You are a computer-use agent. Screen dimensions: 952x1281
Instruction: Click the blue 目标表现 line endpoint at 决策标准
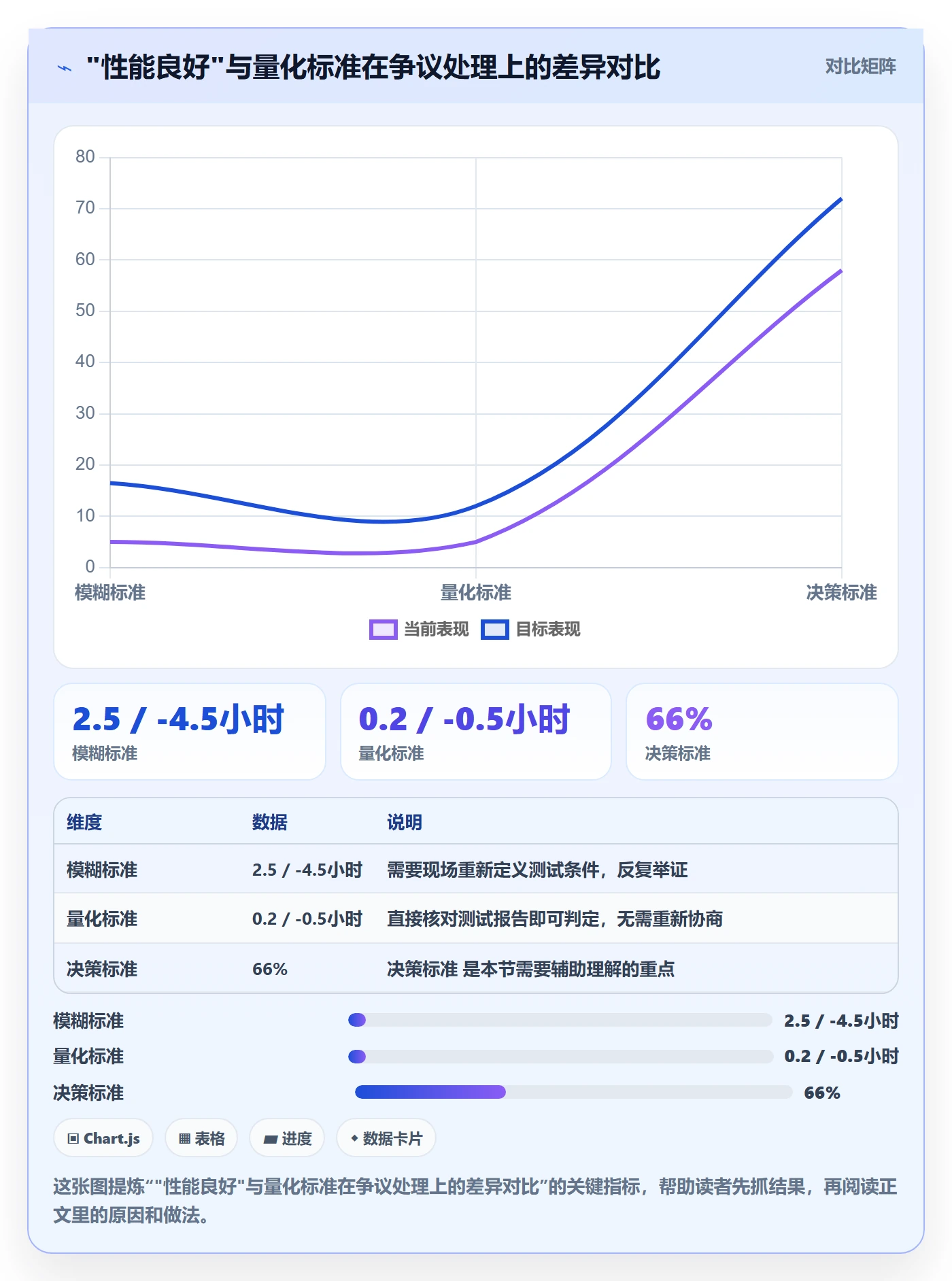point(841,199)
